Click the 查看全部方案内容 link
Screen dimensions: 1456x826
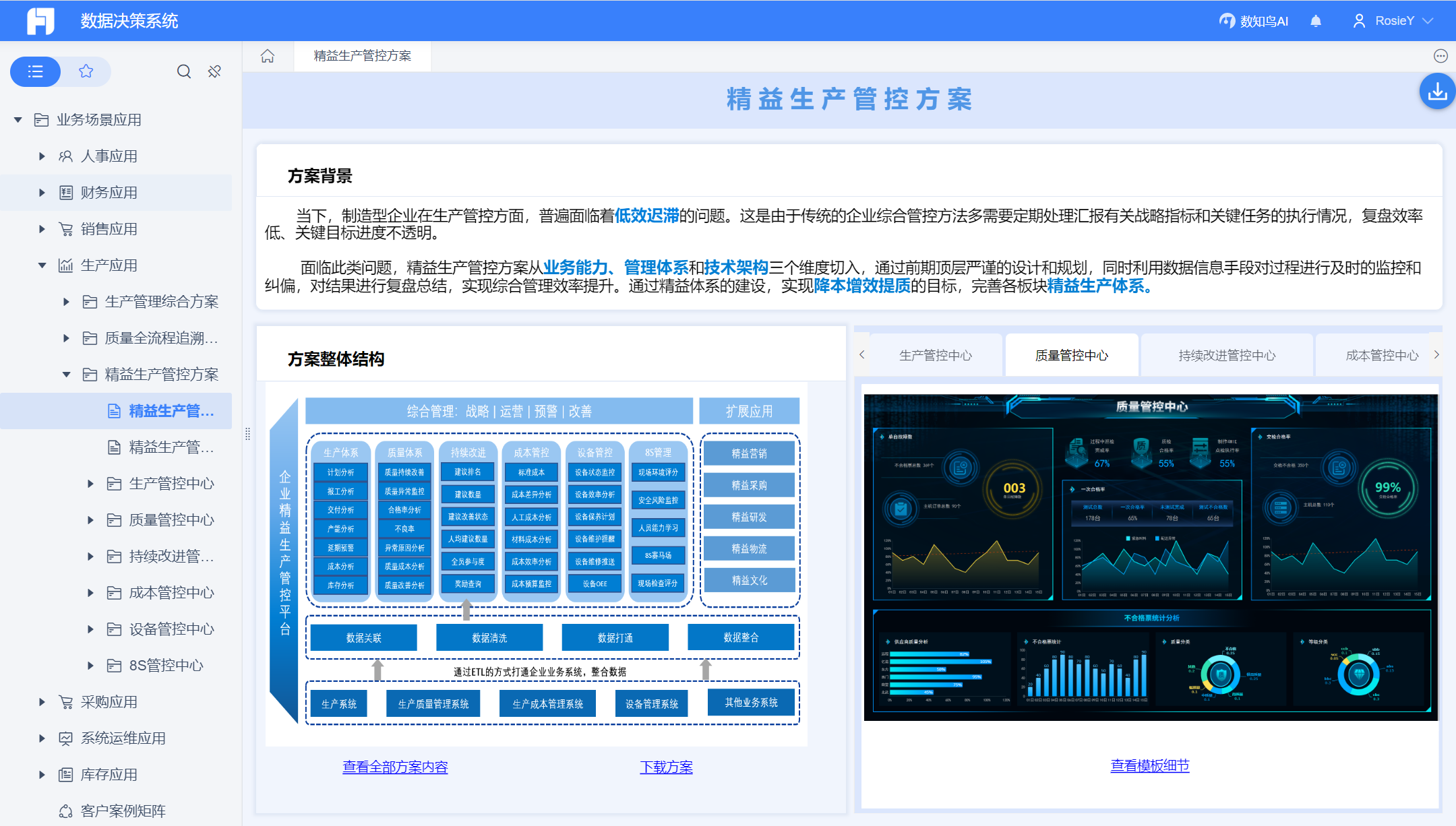coord(395,767)
